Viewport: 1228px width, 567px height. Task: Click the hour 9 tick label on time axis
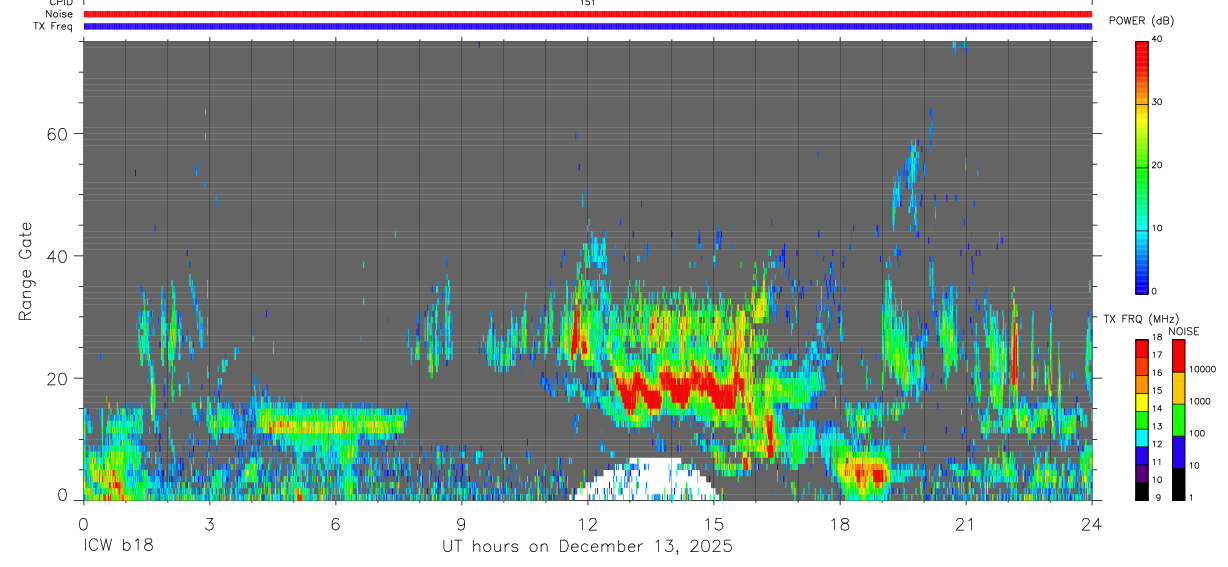coord(461,523)
